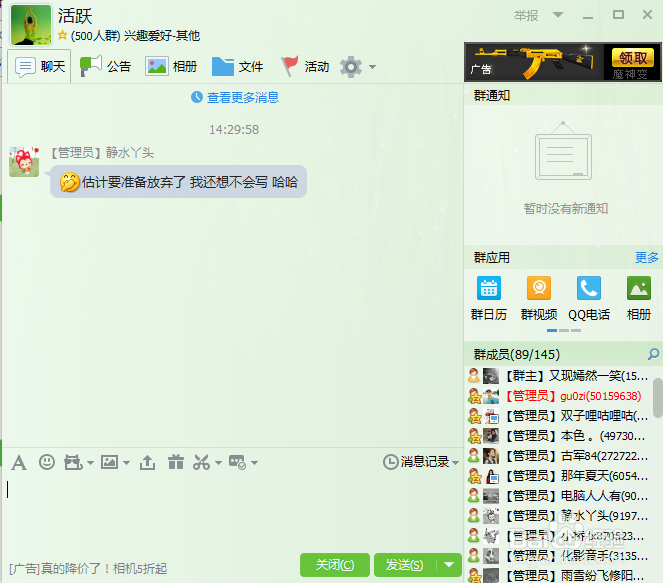Click the 群通知 empty board icon
The height and width of the screenshot is (583, 663).
click(563, 151)
